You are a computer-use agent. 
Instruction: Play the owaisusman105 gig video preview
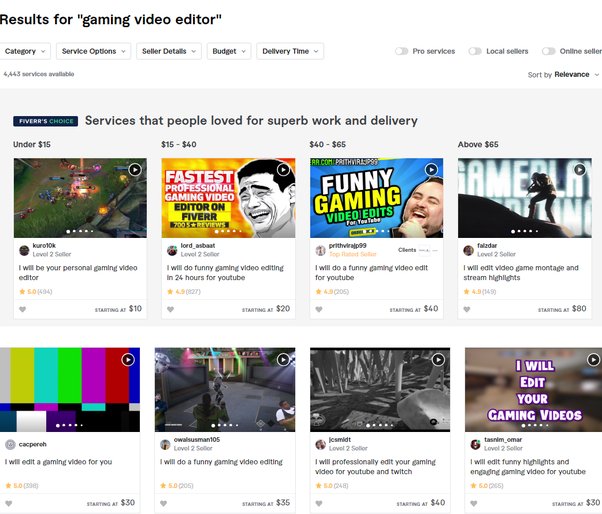(283, 360)
